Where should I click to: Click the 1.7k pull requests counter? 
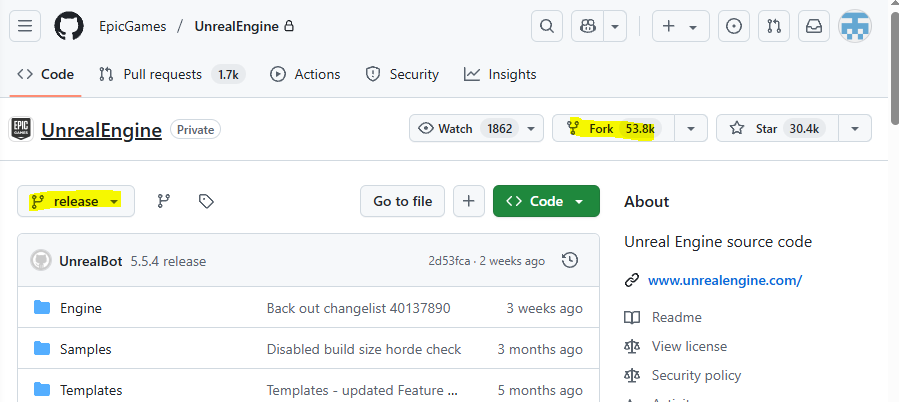click(228, 75)
